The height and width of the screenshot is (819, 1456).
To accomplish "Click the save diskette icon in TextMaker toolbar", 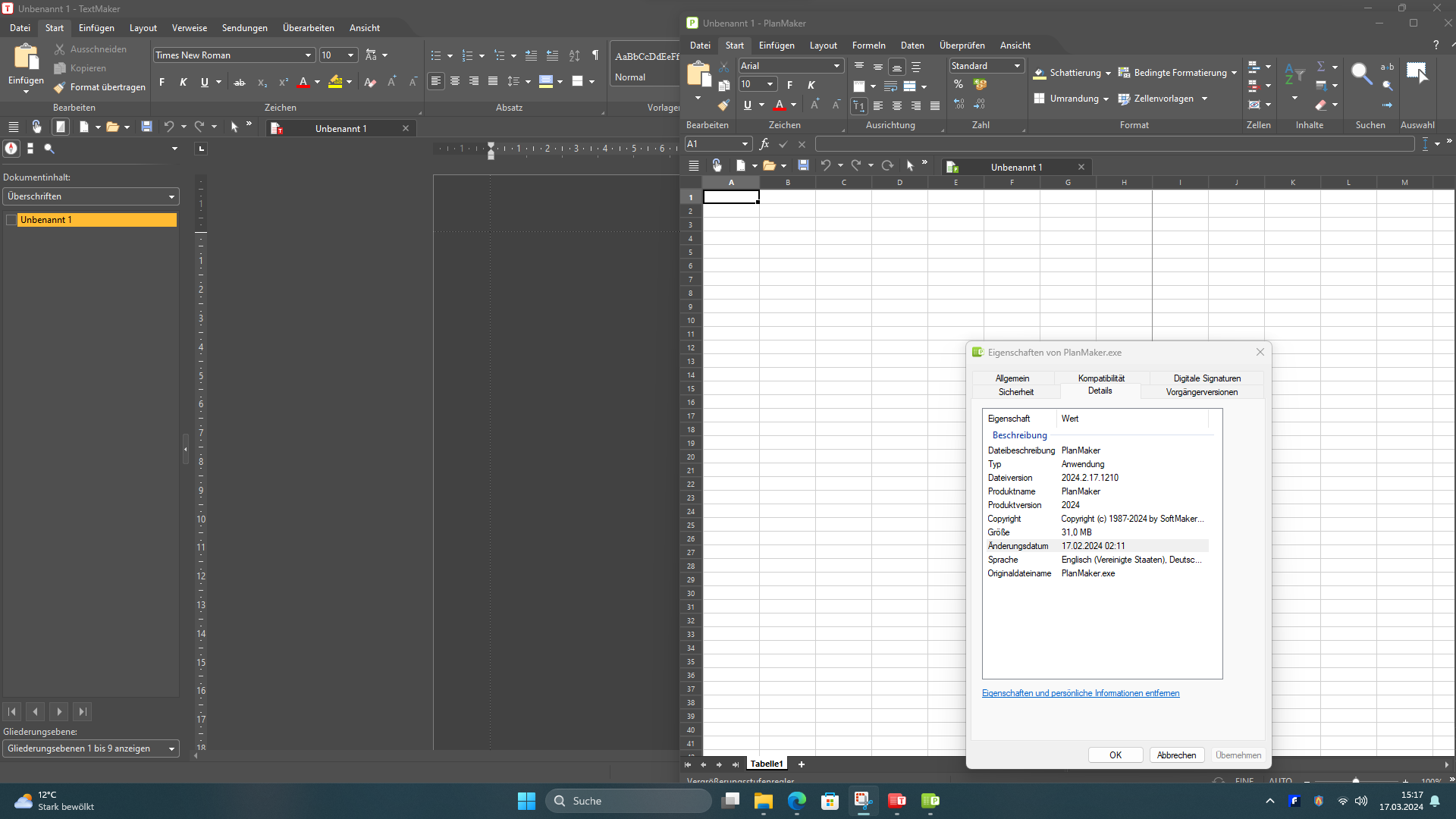I will click(x=146, y=127).
